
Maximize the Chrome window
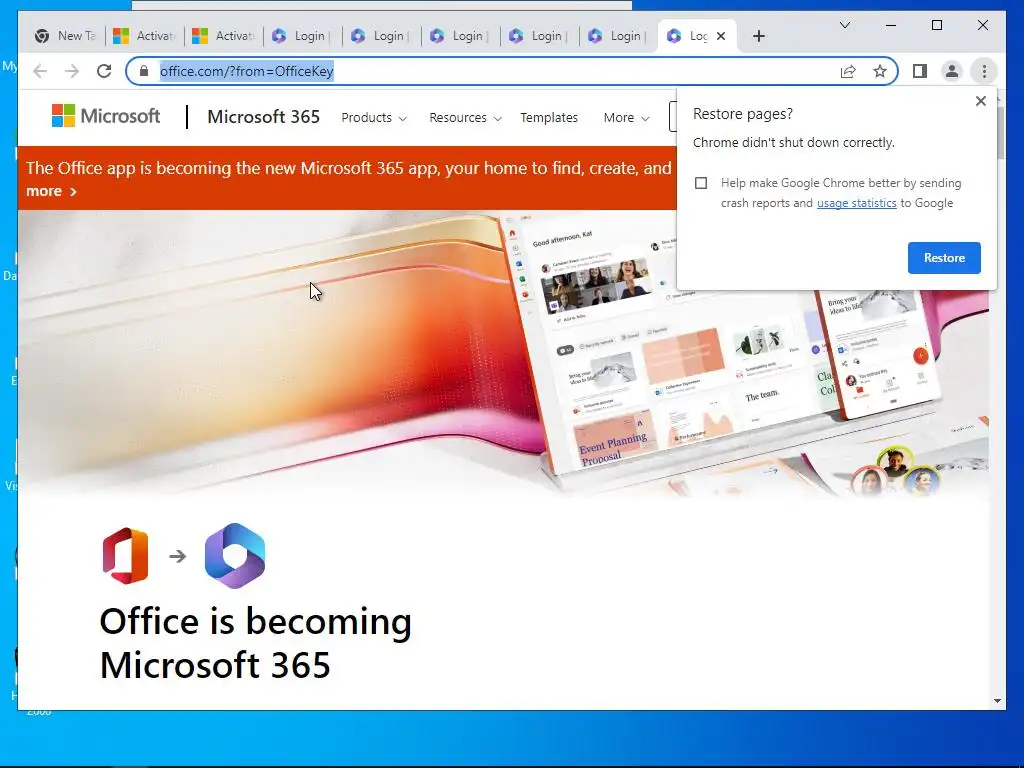(x=936, y=25)
